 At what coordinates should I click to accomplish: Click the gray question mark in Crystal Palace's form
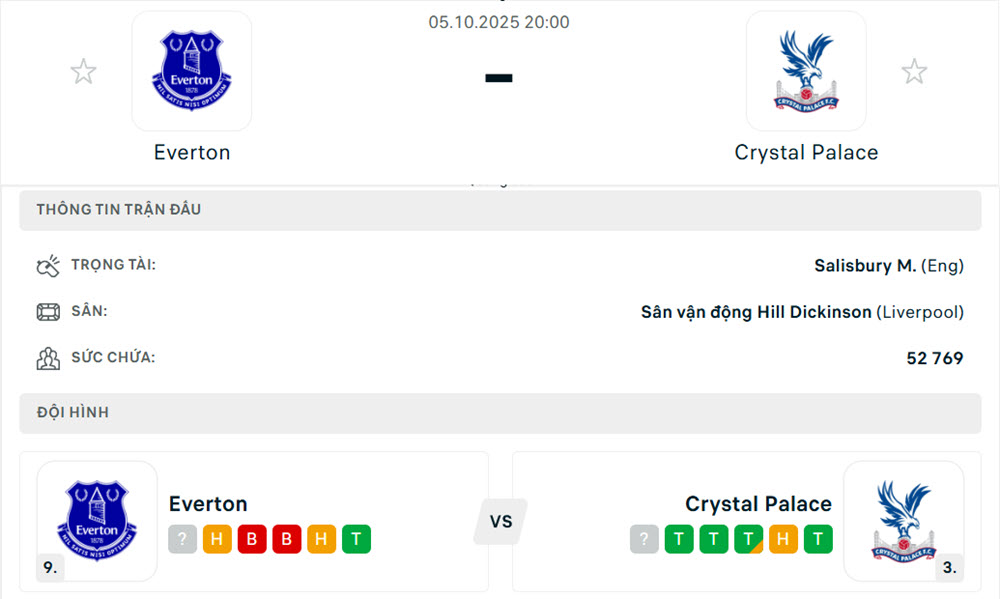pos(644,540)
